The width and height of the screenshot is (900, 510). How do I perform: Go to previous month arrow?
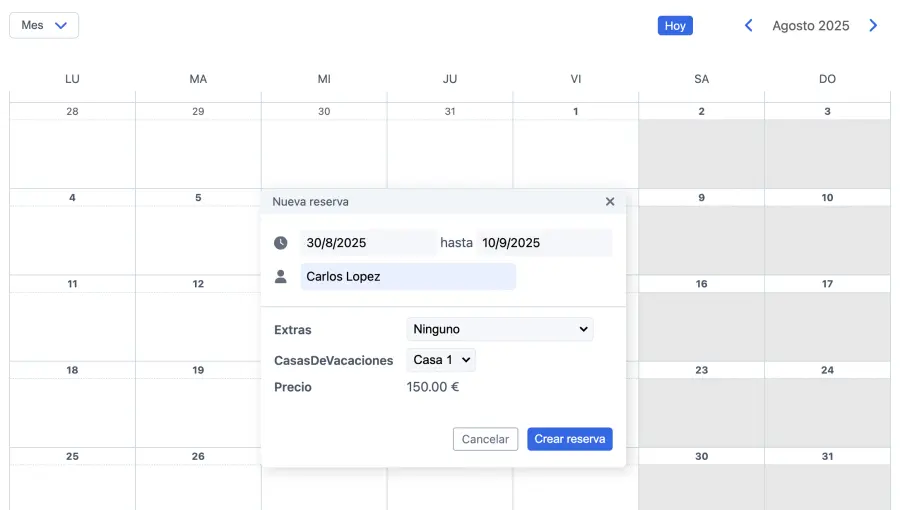pos(748,26)
